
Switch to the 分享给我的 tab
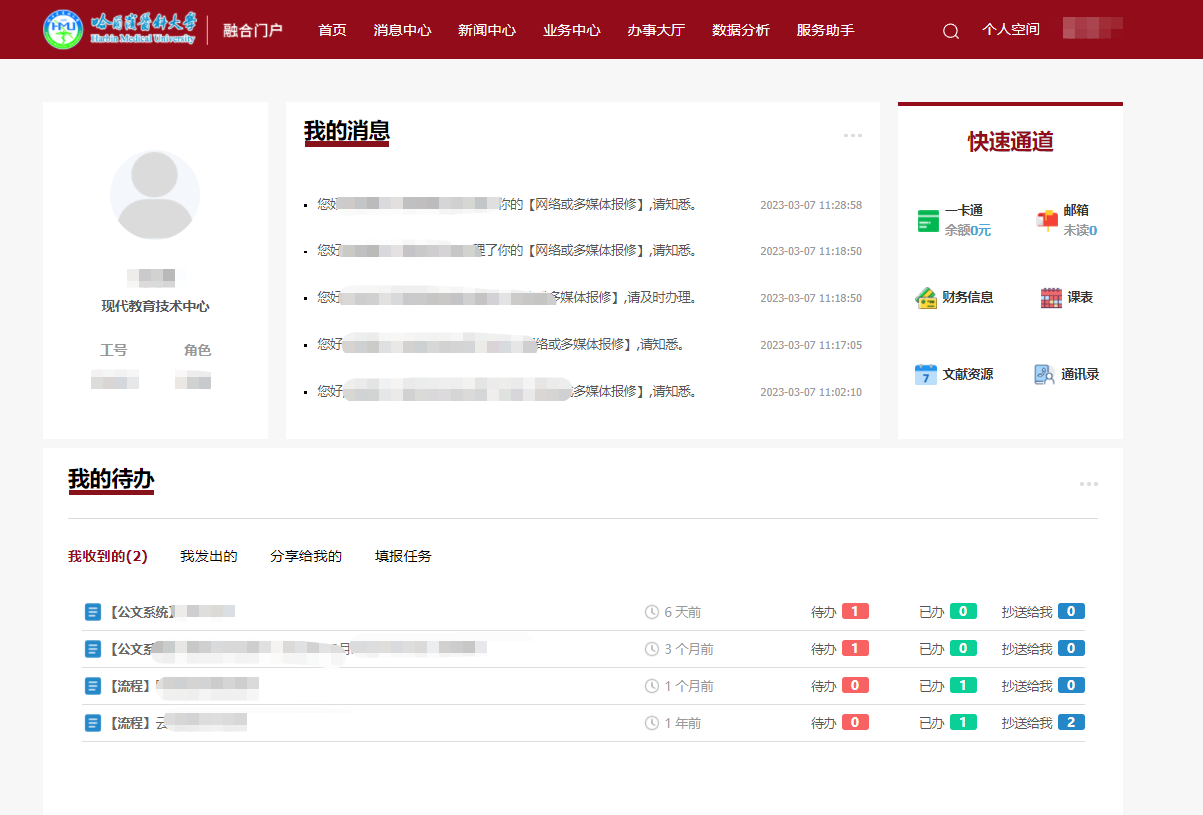[x=306, y=556]
